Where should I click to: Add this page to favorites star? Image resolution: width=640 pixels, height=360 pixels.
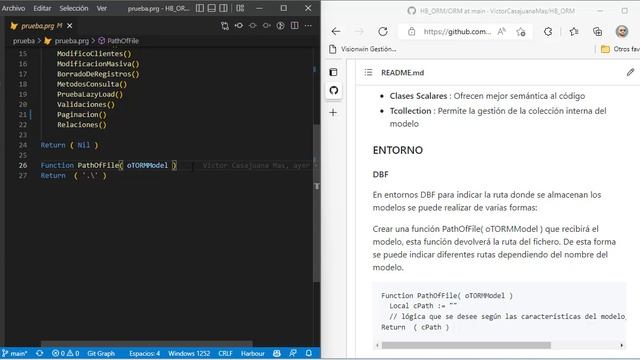[x=521, y=31]
